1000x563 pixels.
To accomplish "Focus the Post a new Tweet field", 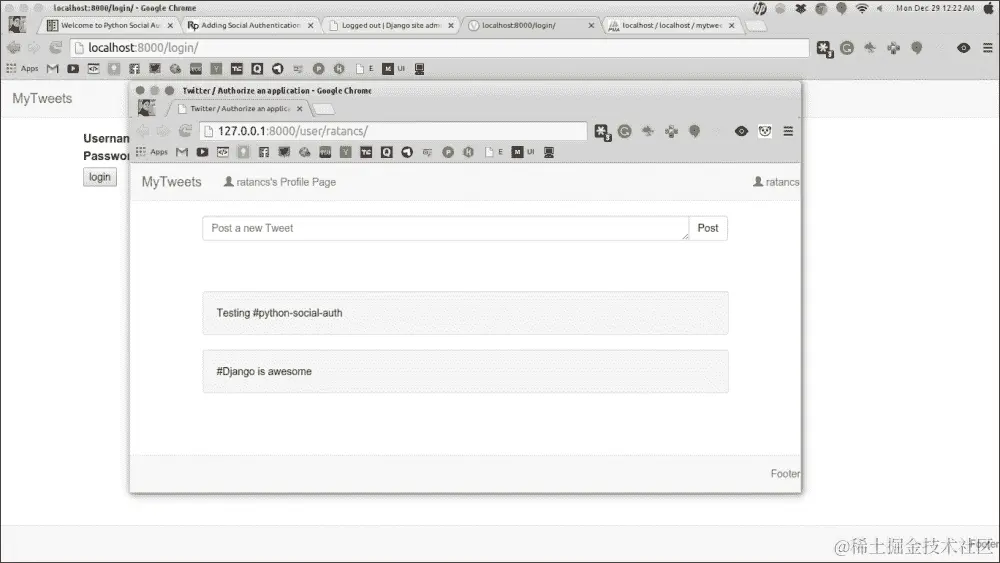I will pos(445,228).
